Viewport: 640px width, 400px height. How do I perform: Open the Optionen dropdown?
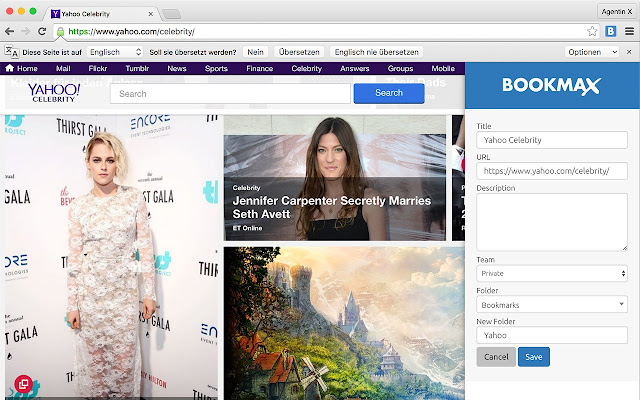click(x=592, y=52)
